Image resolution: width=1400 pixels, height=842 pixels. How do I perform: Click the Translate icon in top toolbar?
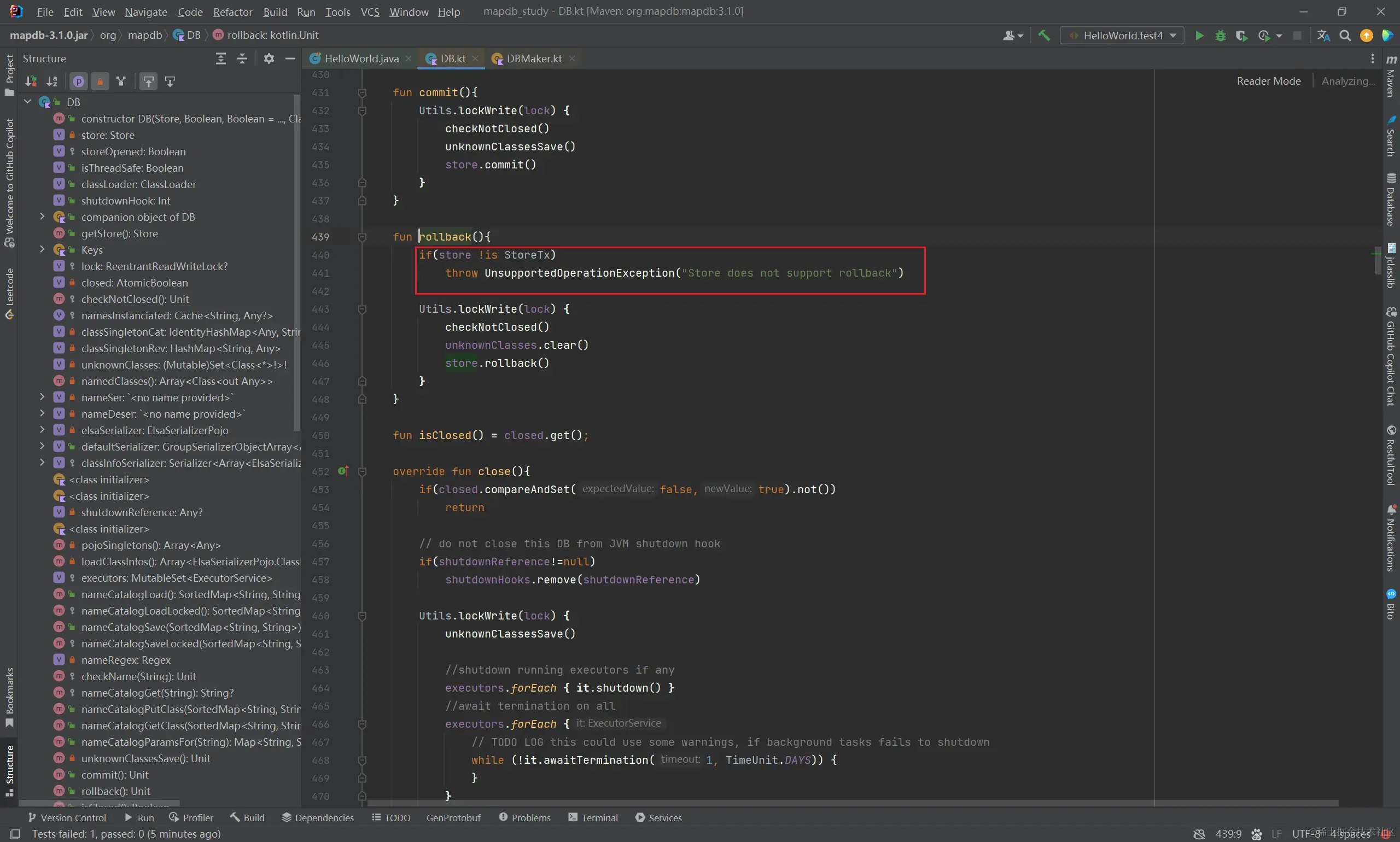(1323, 36)
